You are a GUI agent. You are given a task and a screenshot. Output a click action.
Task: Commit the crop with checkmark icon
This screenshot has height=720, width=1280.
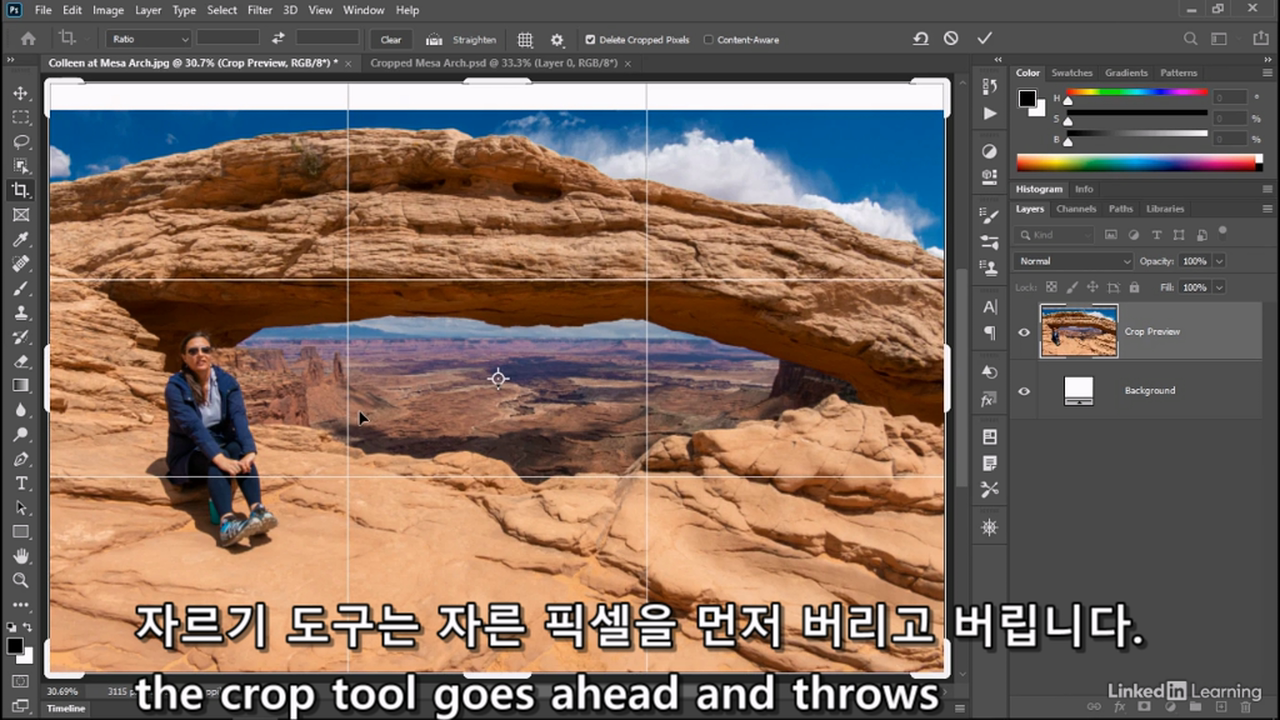984,38
